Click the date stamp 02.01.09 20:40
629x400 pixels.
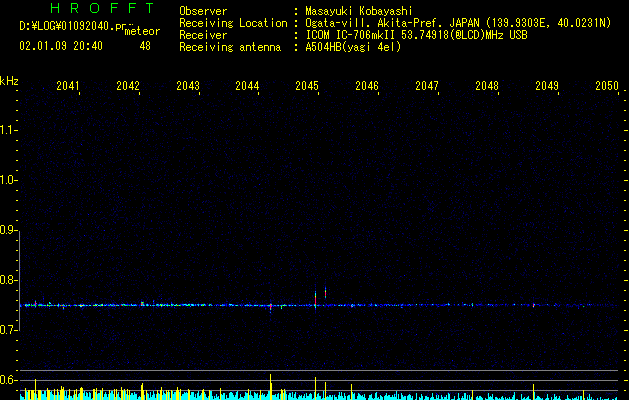[61, 46]
